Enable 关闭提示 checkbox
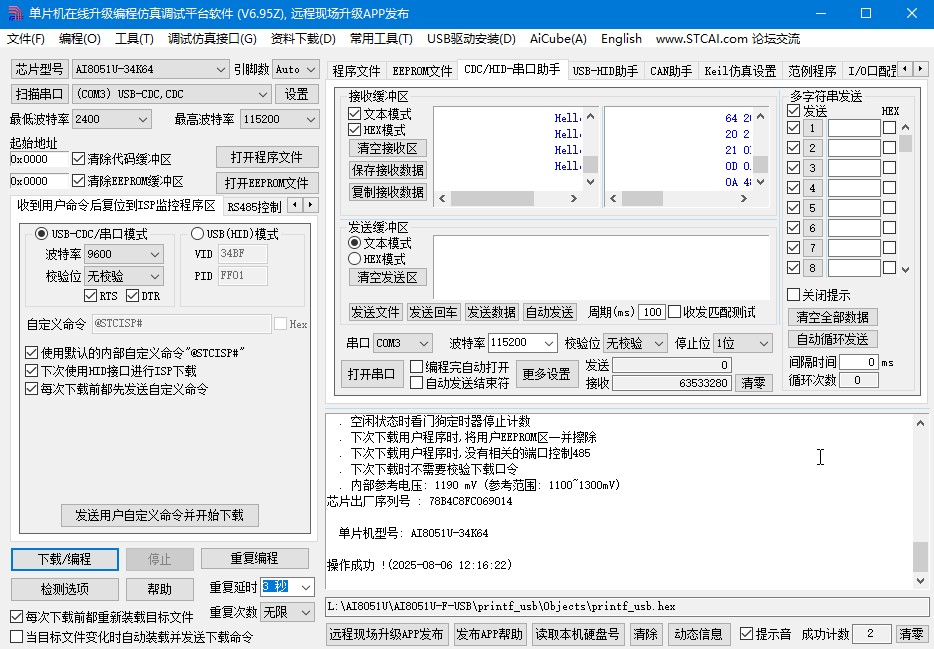Image resolution: width=934 pixels, height=649 pixels. 793,295
